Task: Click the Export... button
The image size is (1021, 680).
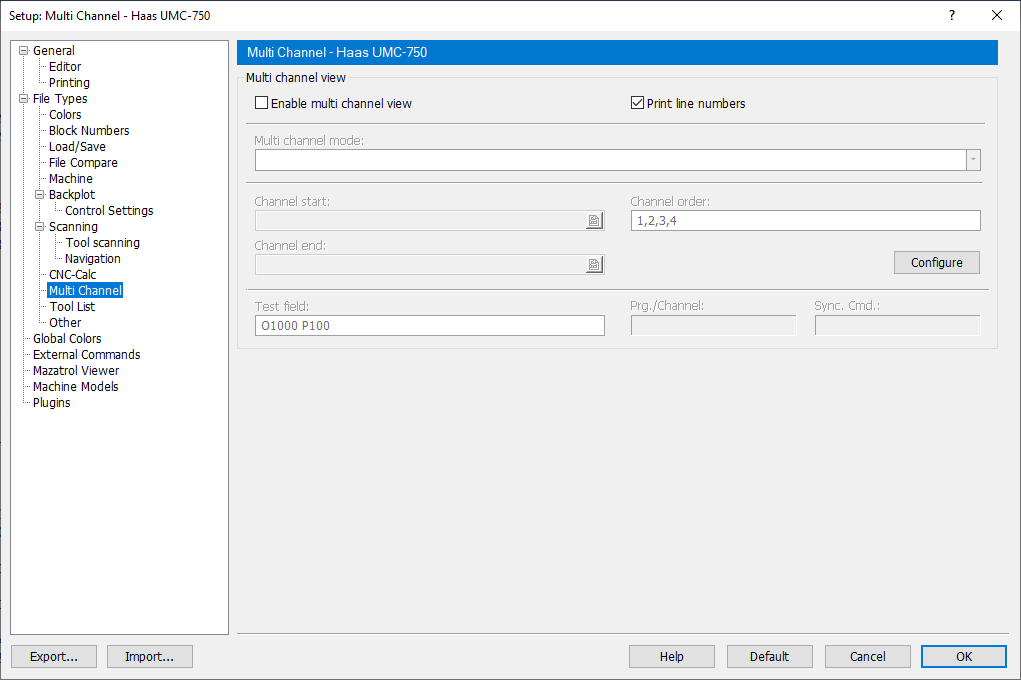Action: (54, 656)
